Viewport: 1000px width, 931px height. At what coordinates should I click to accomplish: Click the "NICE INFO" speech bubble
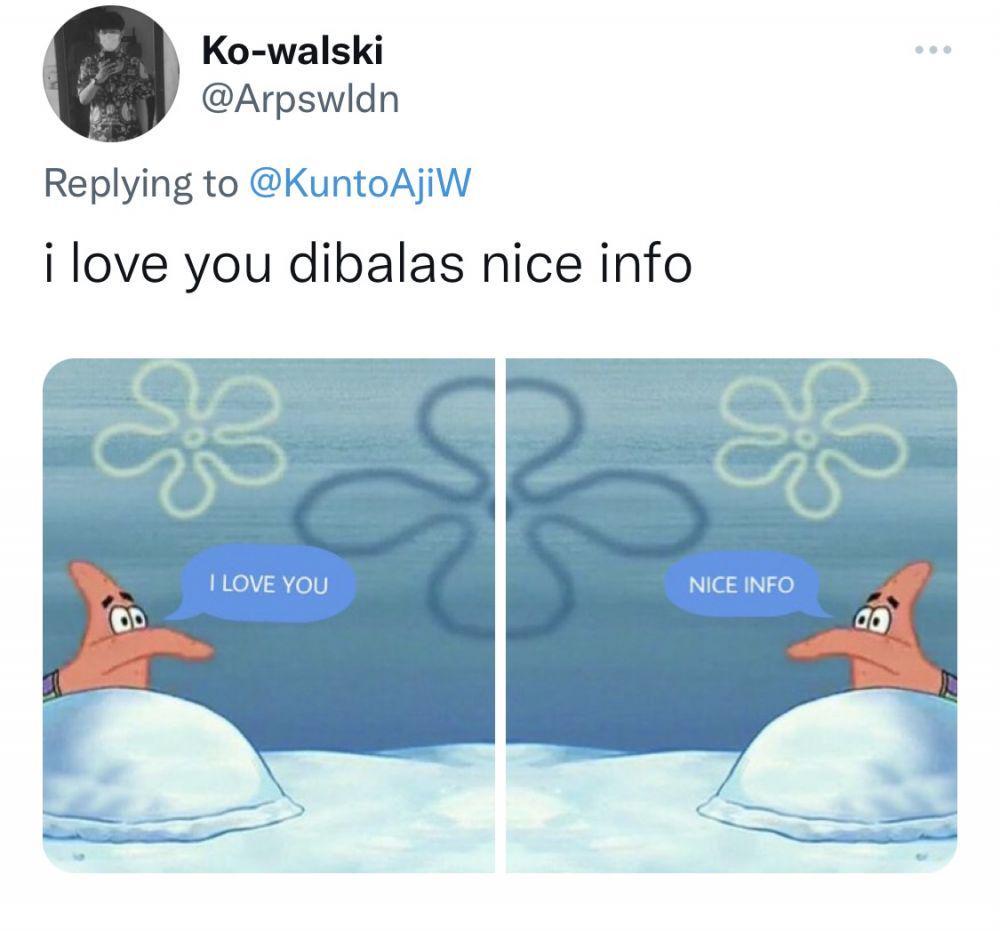point(745,585)
